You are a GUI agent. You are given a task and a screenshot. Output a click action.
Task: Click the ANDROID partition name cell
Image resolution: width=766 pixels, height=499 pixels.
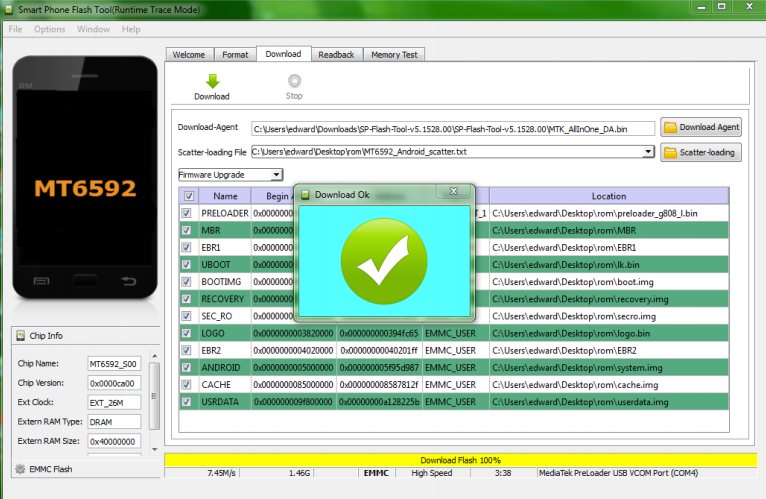225,368
